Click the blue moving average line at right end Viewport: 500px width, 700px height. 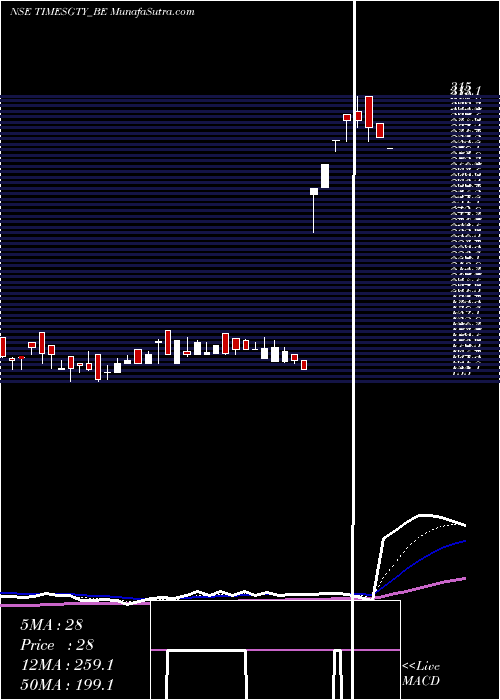pos(462,542)
